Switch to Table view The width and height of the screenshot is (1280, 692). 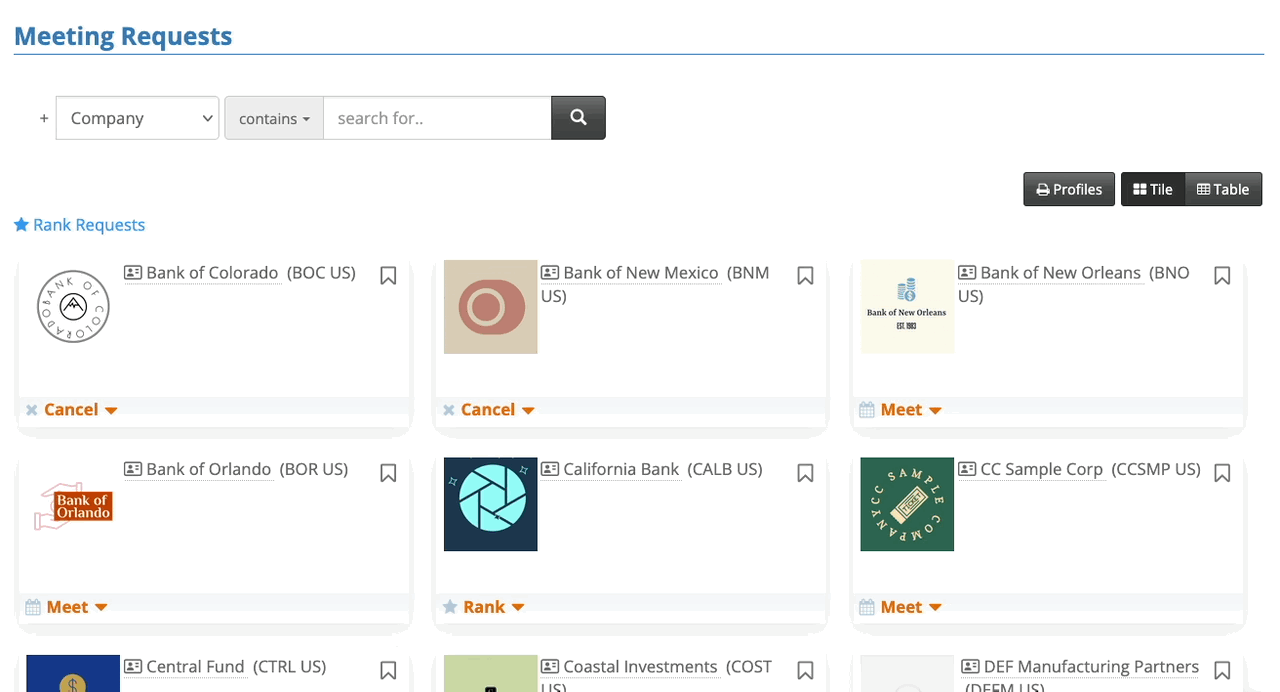tap(1223, 189)
